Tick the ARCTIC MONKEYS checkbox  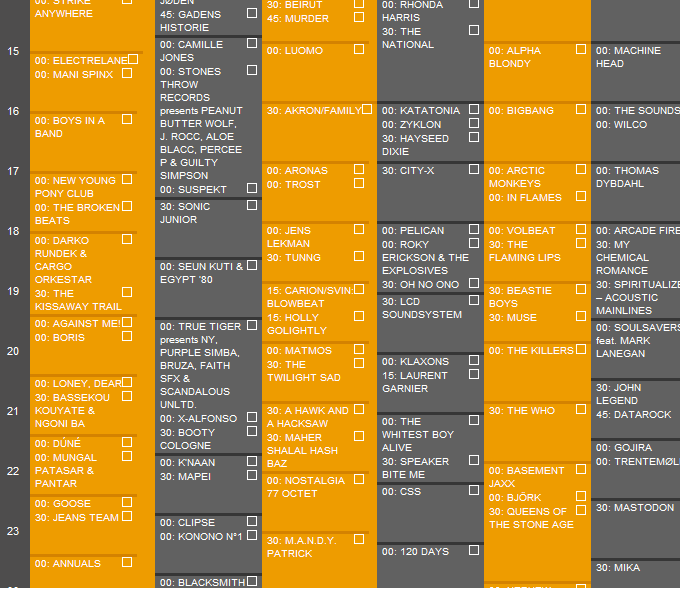pyautogui.click(x=581, y=169)
